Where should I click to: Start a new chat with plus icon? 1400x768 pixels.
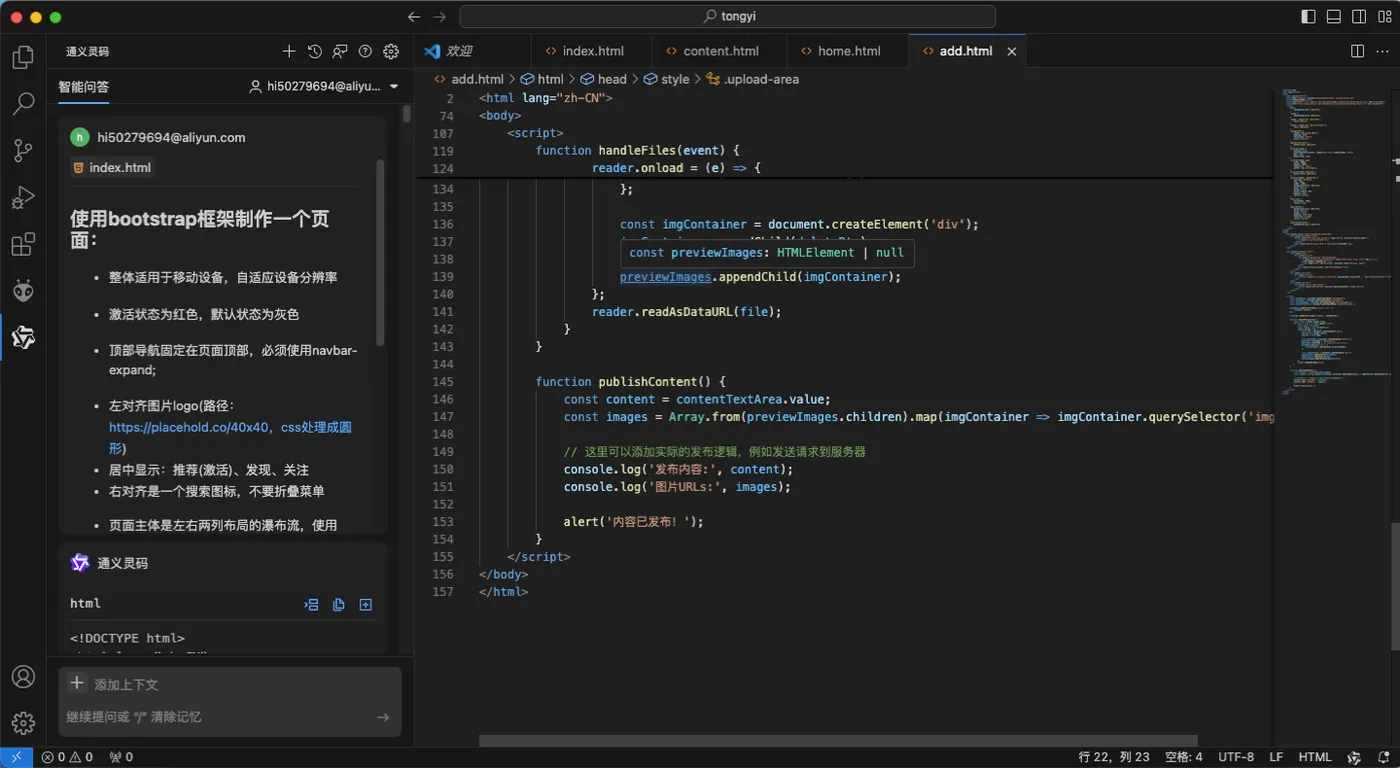(x=289, y=51)
